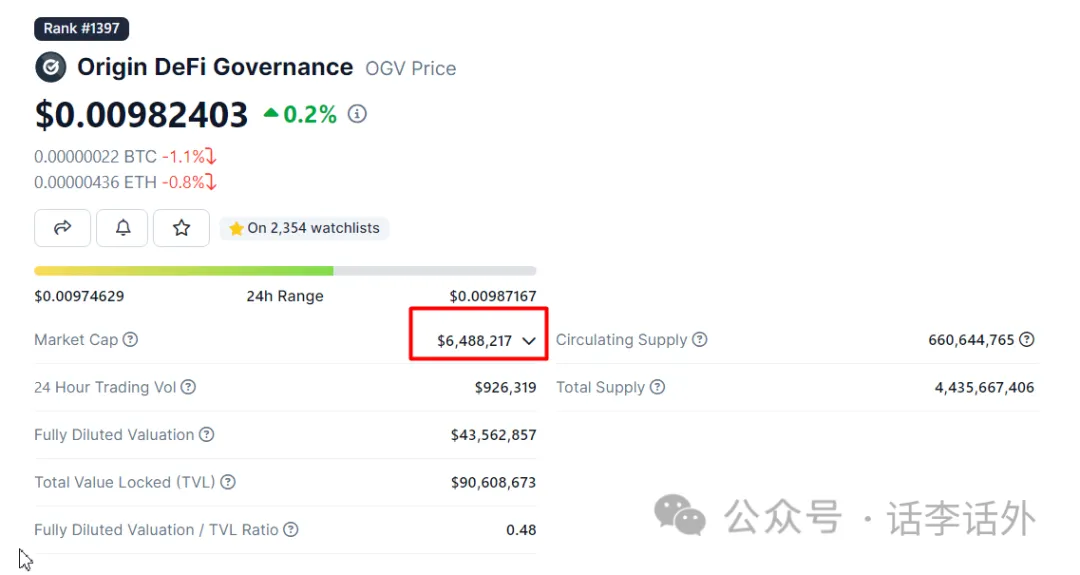The image size is (1080, 575).
Task: Open FDV / TVL Ratio help icon
Action: click(x=291, y=530)
